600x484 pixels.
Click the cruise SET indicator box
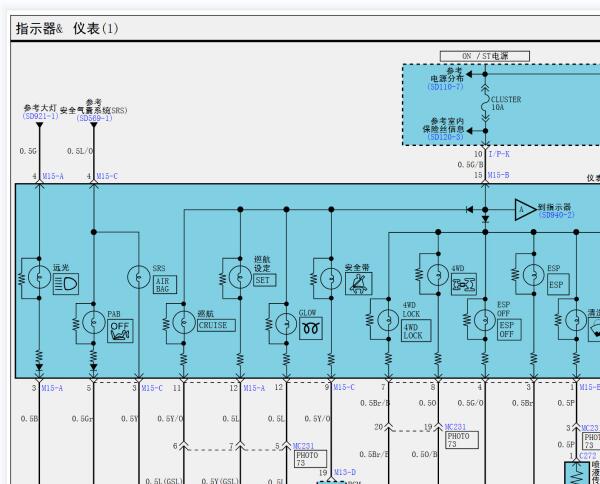pyautogui.click(x=264, y=280)
